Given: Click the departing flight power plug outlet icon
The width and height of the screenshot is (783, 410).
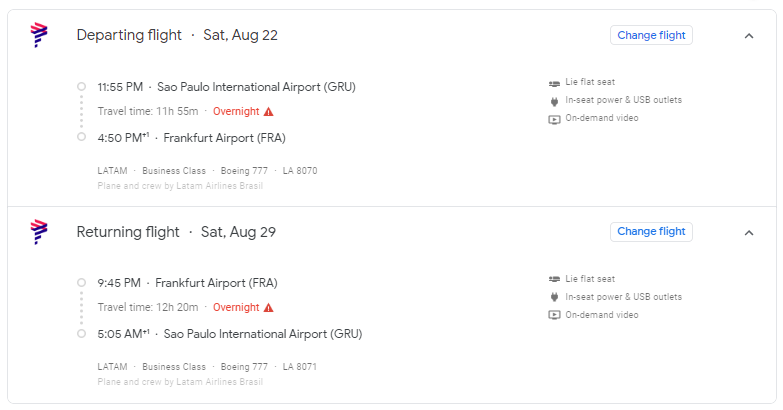Looking at the screenshot, I should pos(554,101).
